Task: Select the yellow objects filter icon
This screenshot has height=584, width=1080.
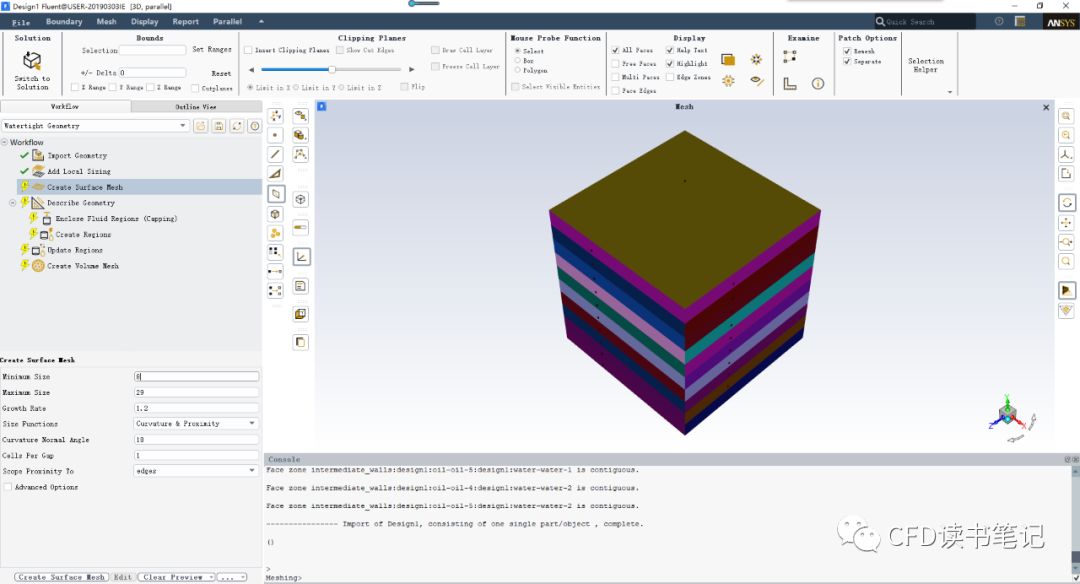Action: coord(275,233)
